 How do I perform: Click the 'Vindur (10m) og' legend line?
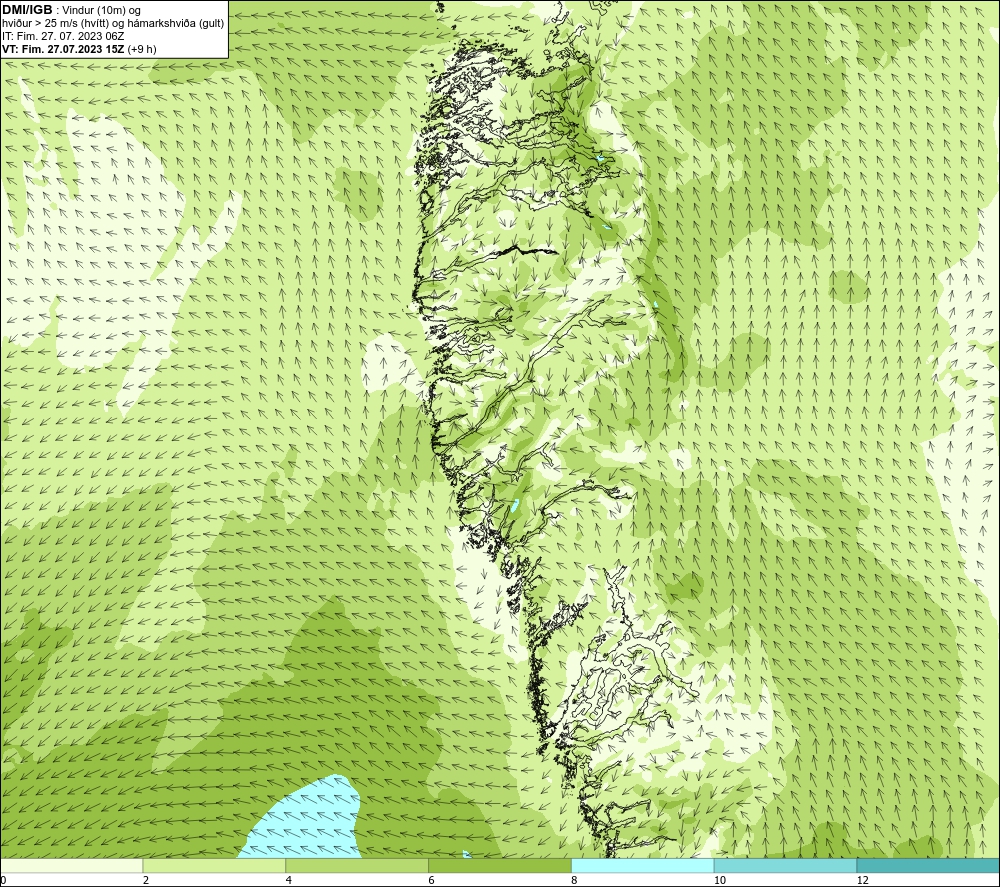coord(101,11)
